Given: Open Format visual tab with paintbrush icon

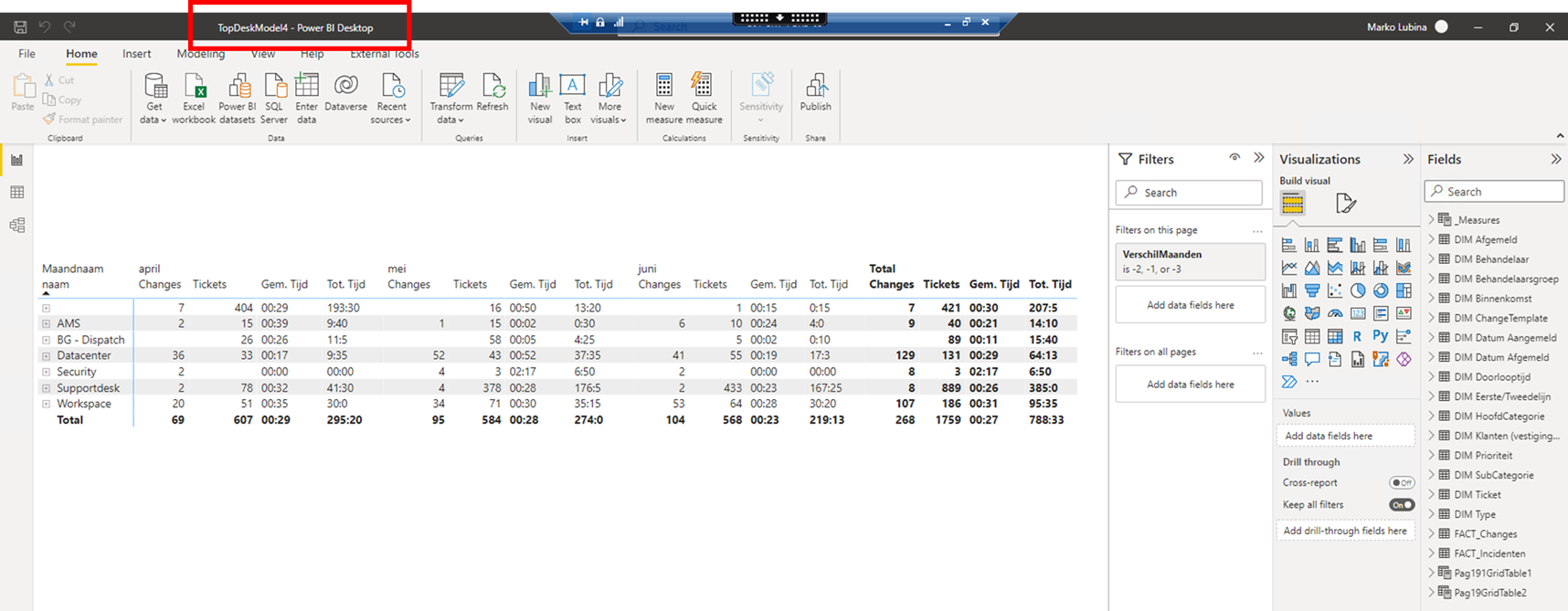Looking at the screenshot, I should coord(1345,204).
